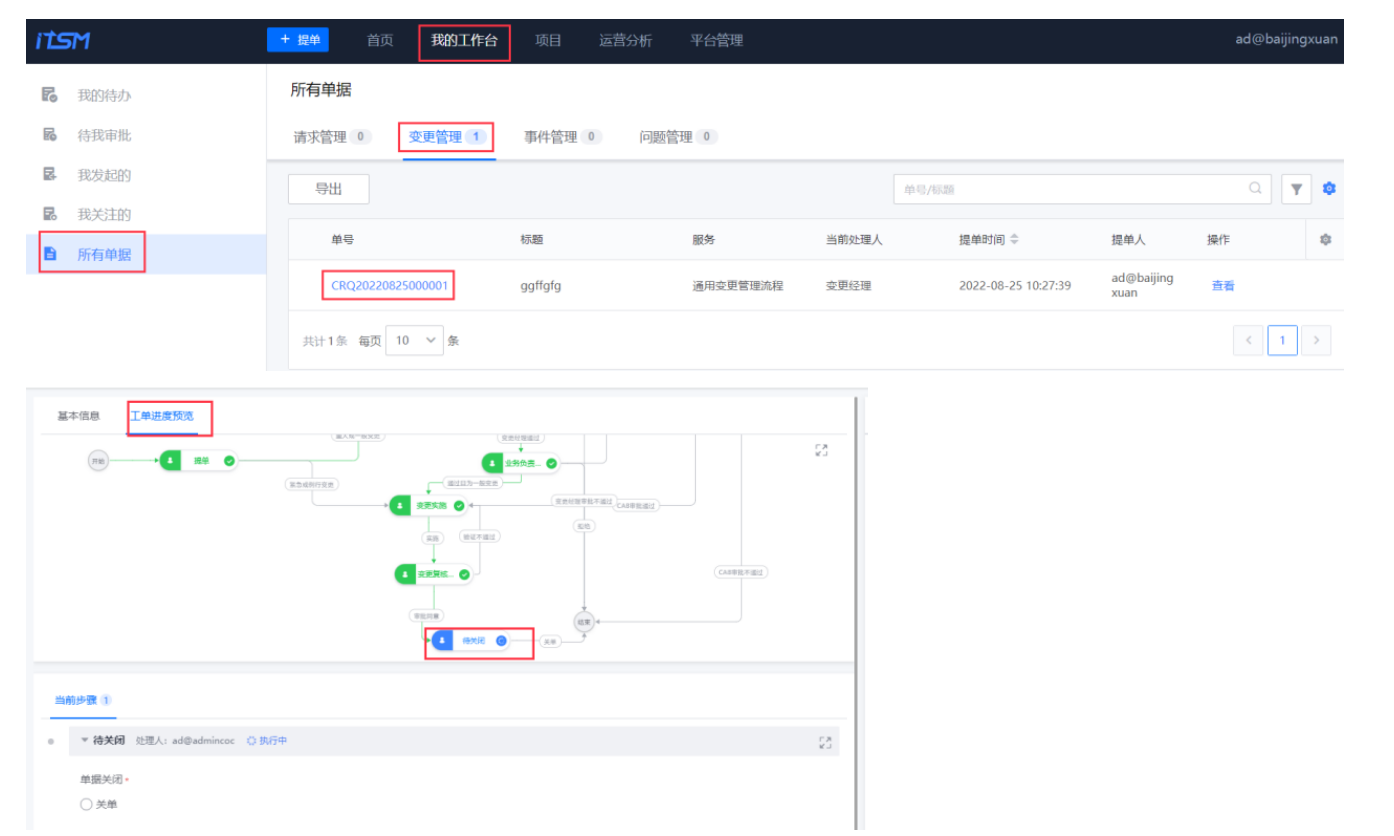Click the 提单 flow node
The height and width of the screenshot is (836, 1394).
[199, 460]
